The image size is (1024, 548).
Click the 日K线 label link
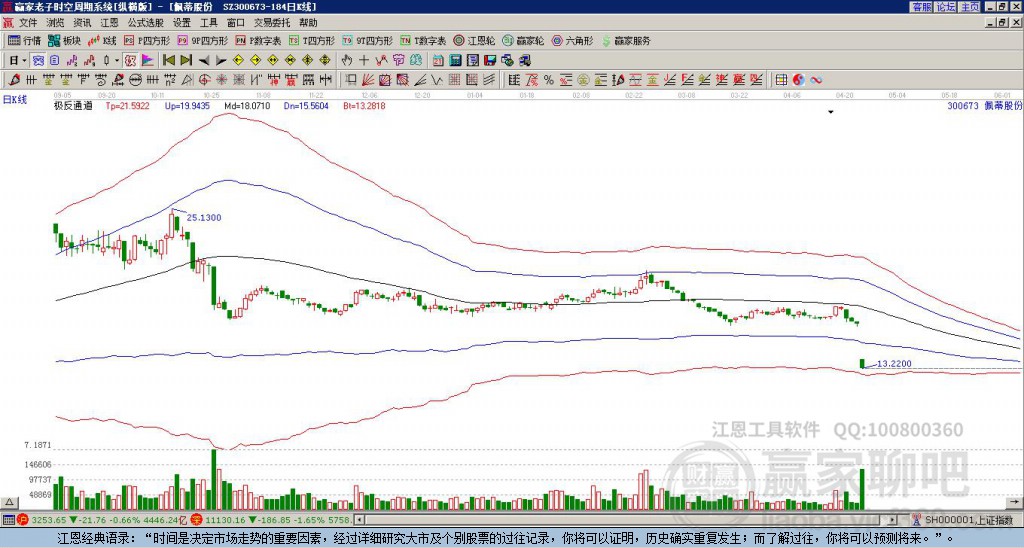[x=15, y=100]
